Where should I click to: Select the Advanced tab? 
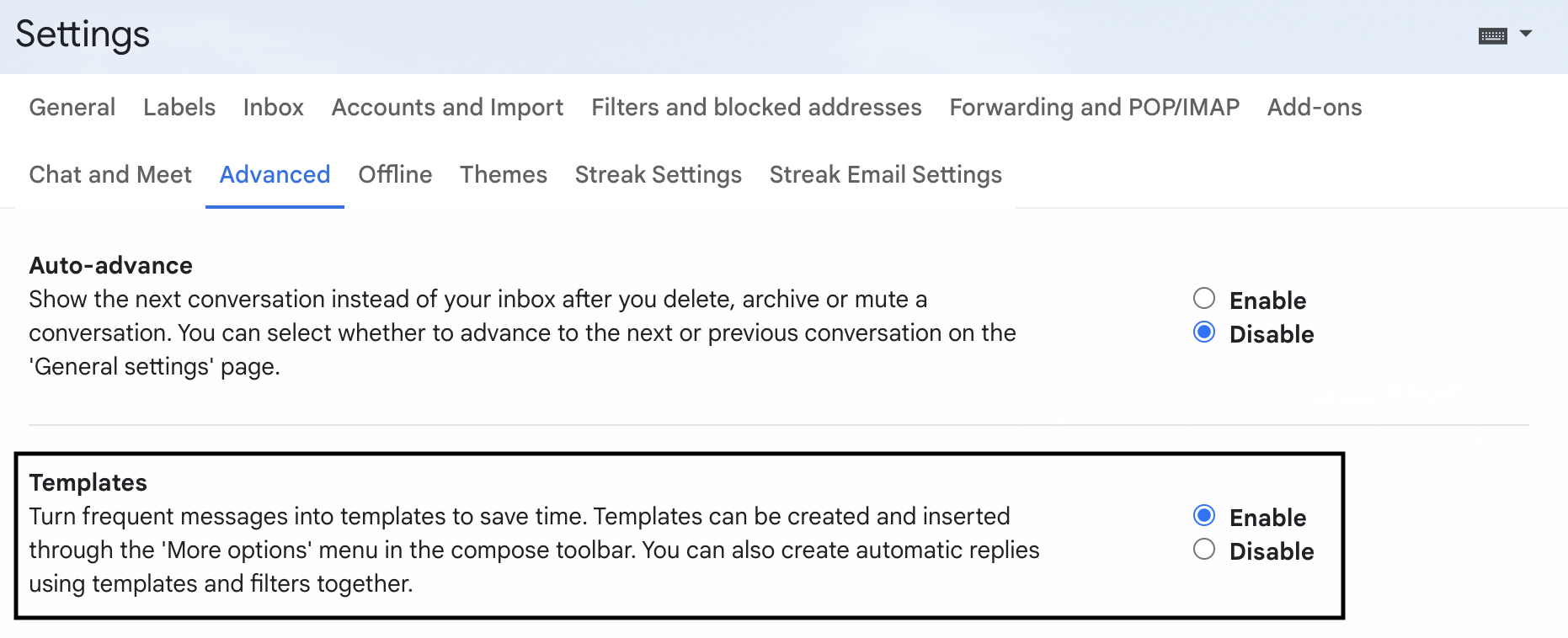[275, 174]
